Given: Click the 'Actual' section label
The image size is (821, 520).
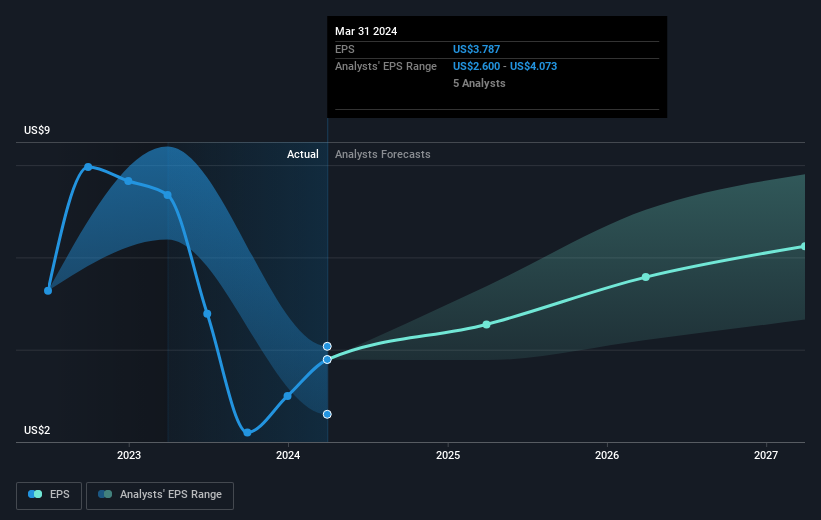Looking at the screenshot, I should tap(303, 154).
